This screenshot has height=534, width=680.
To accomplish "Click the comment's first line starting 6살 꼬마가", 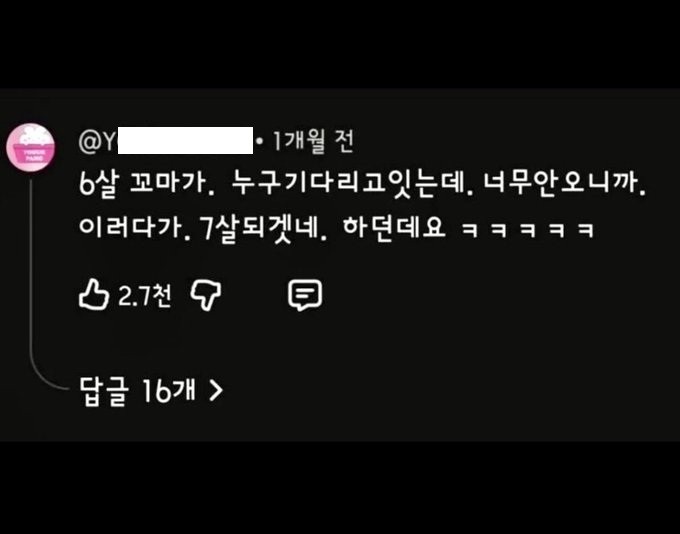I will (x=363, y=183).
